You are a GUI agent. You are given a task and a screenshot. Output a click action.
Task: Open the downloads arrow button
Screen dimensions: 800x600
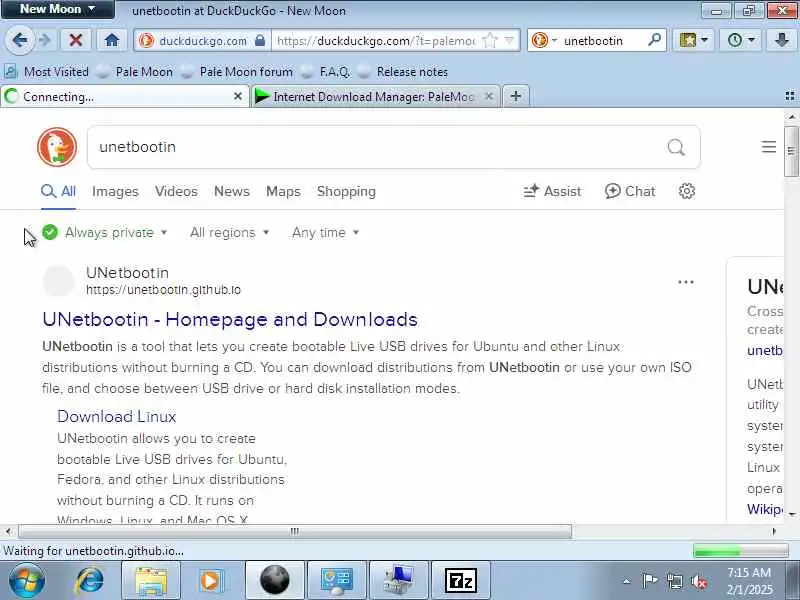(782, 40)
